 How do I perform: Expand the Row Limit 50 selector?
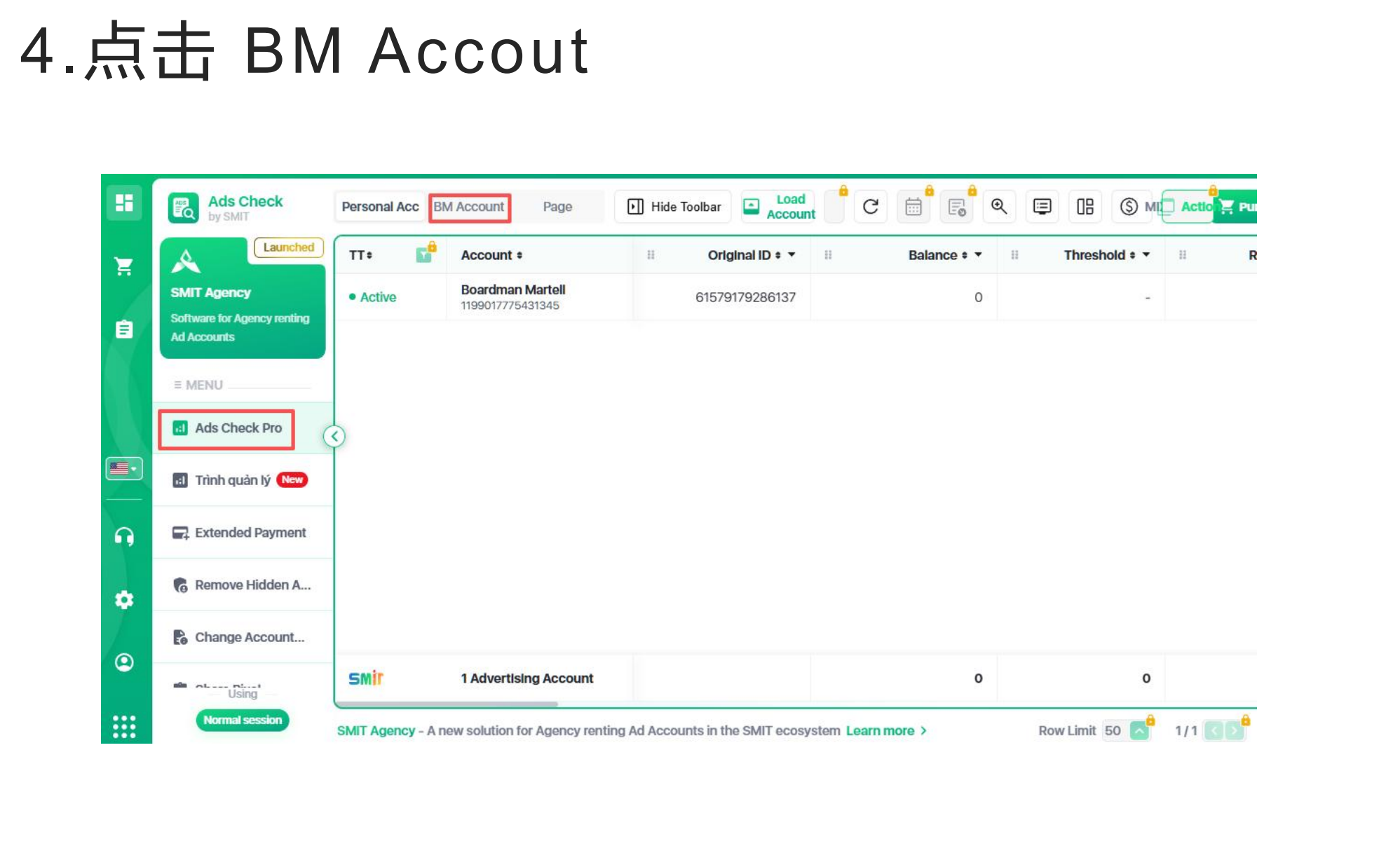pyautogui.click(x=1140, y=731)
